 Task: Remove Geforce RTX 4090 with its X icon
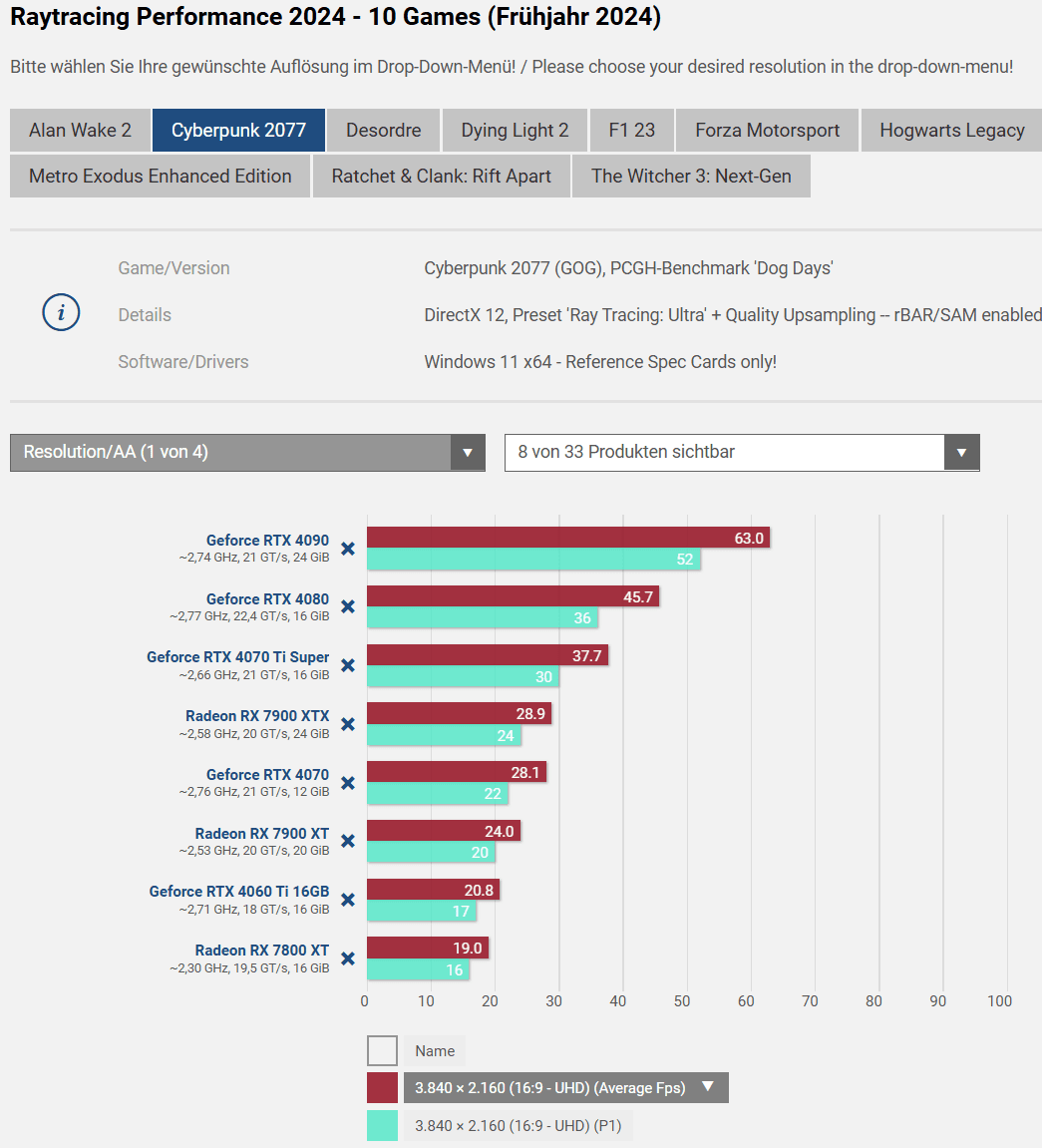click(348, 549)
